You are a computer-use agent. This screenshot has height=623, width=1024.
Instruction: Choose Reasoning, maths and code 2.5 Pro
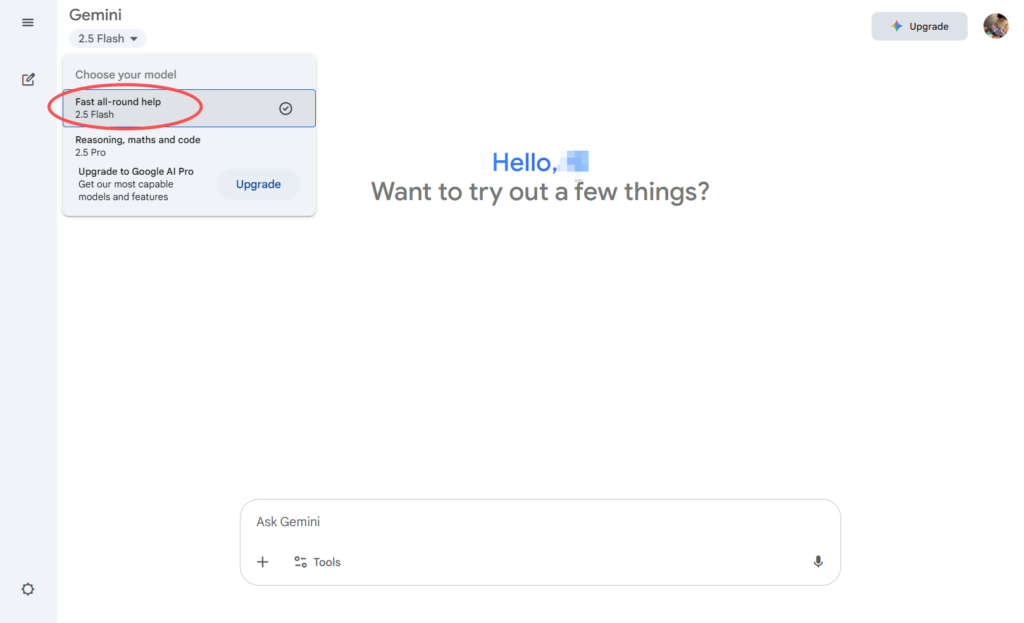pyautogui.click(x=138, y=146)
